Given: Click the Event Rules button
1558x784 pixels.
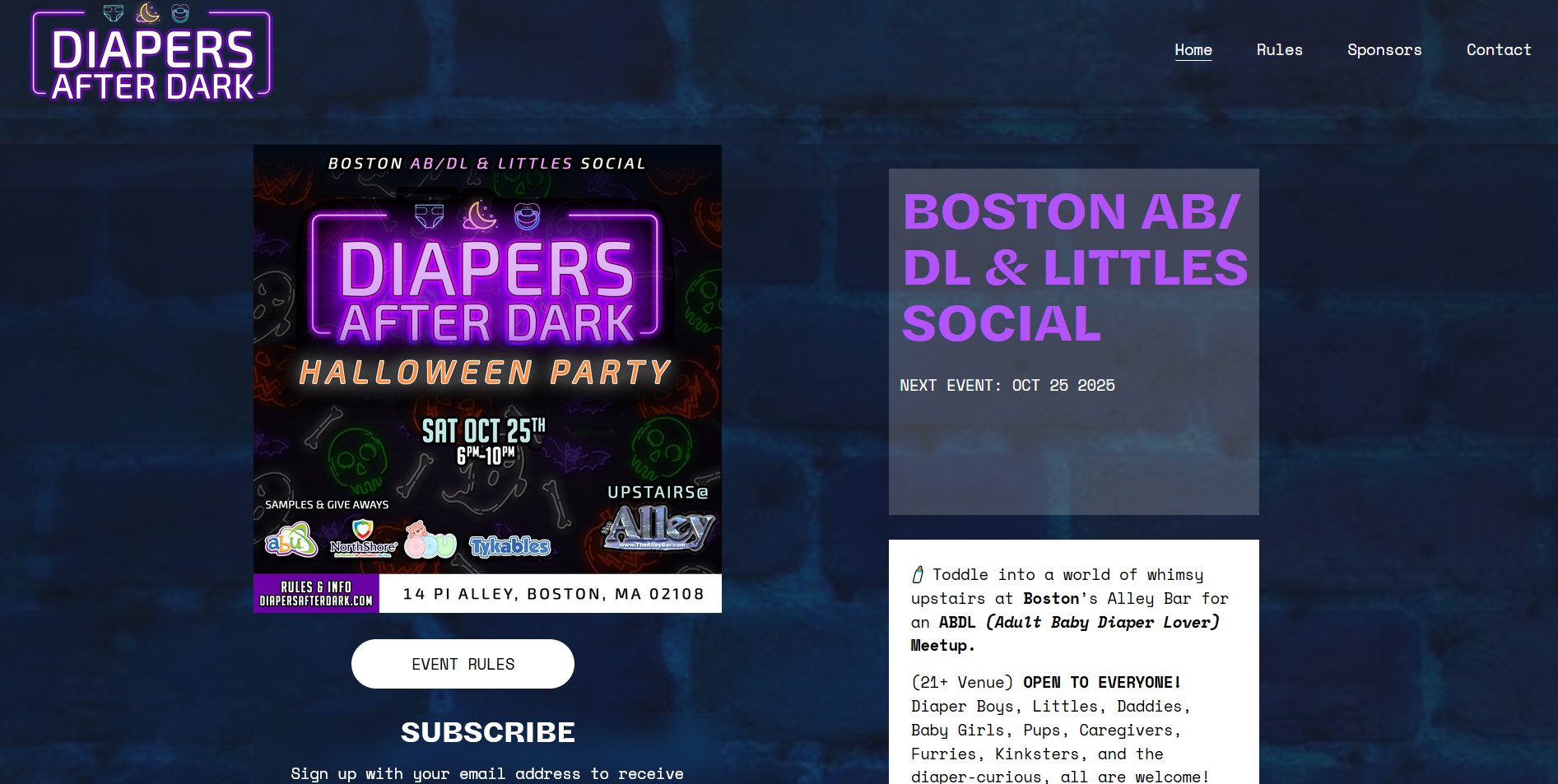Looking at the screenshot, I should point(463,664).
